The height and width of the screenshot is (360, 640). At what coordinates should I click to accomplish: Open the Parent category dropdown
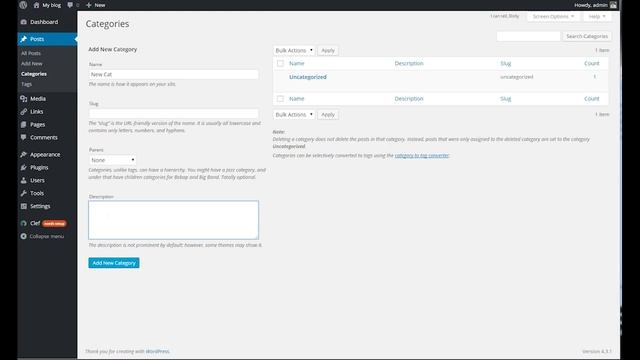pos(112,160)
